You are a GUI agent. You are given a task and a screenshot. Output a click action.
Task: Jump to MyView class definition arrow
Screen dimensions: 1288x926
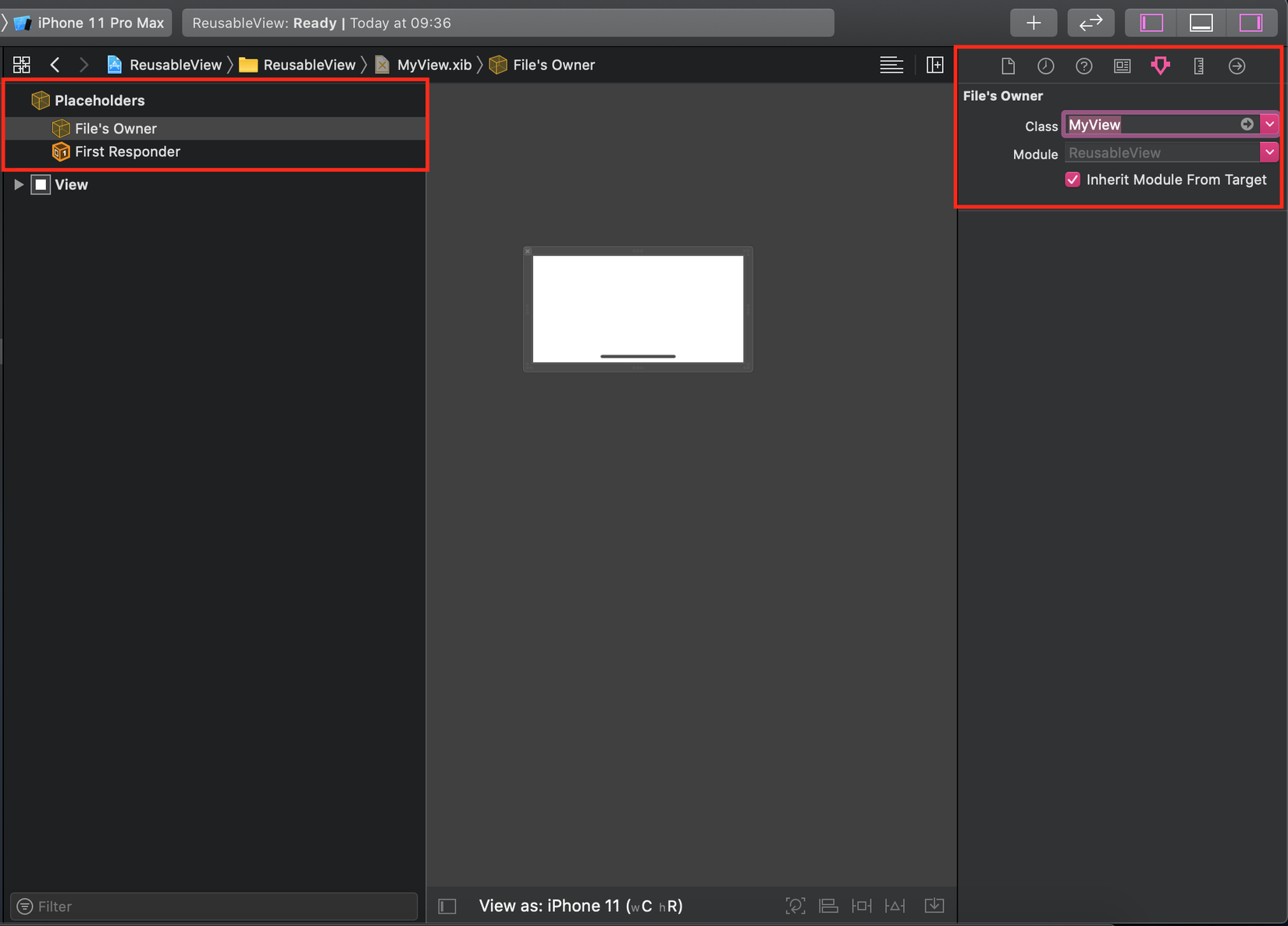pyautogui.click(x=1247, y=124)
